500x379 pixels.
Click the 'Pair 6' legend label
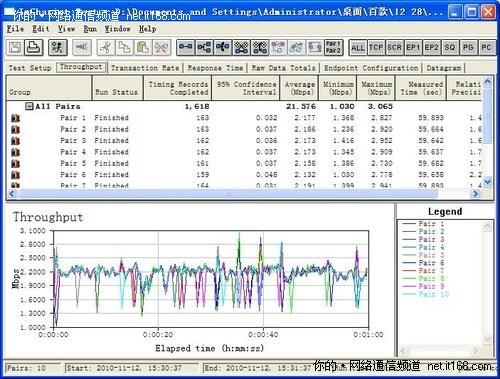tap(431, 263)
